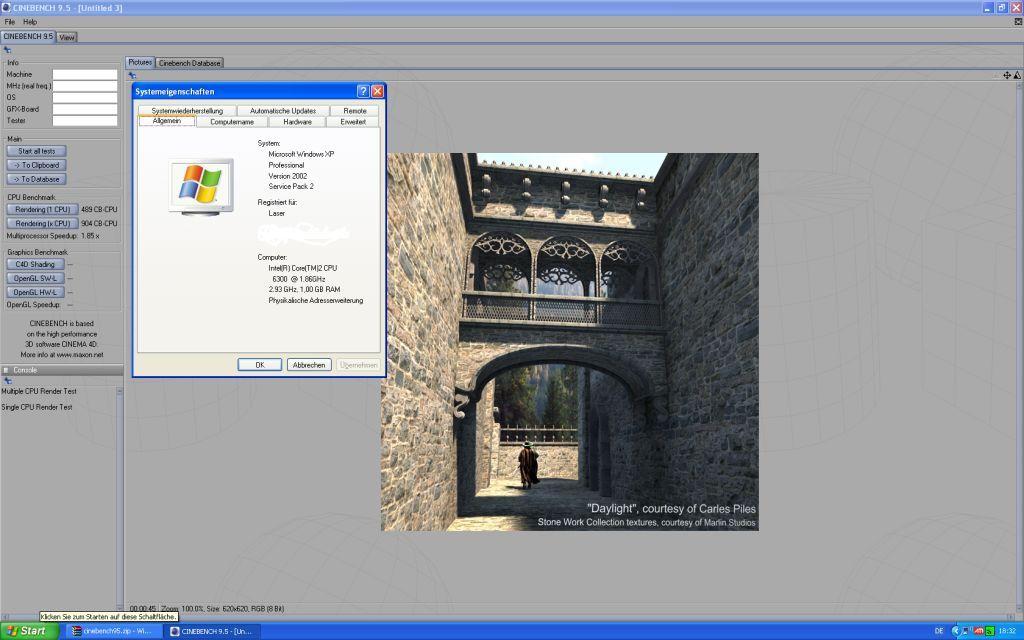This screenshot has width=1024, height=640.
Task: Click the taskbar clock showing 18:32
Action: [x=1007, y=631]
